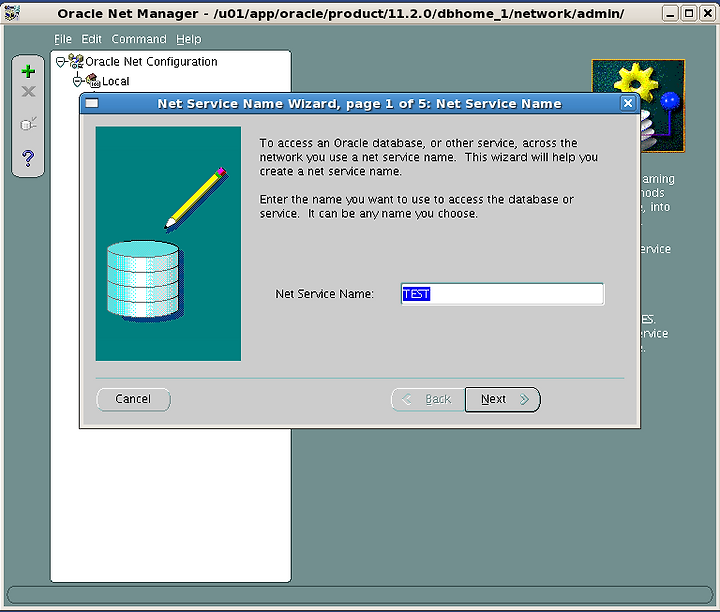The width and height of the screenshot is (720, 612).
Task: Open the Command menu
Action: 139,39
